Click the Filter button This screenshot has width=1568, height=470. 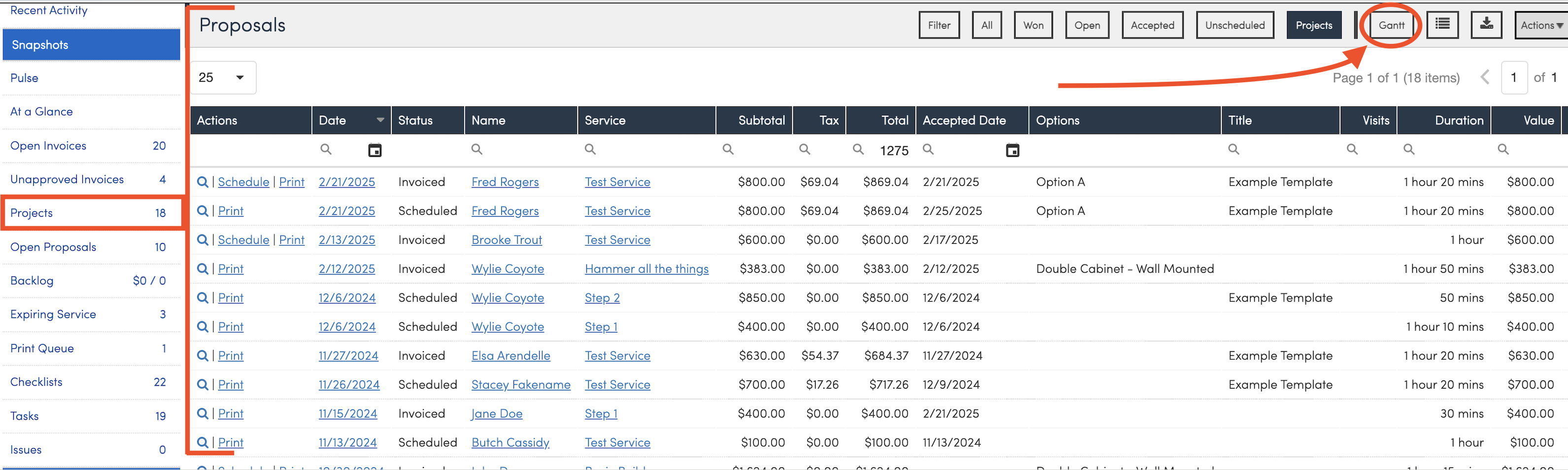[939, 25]
